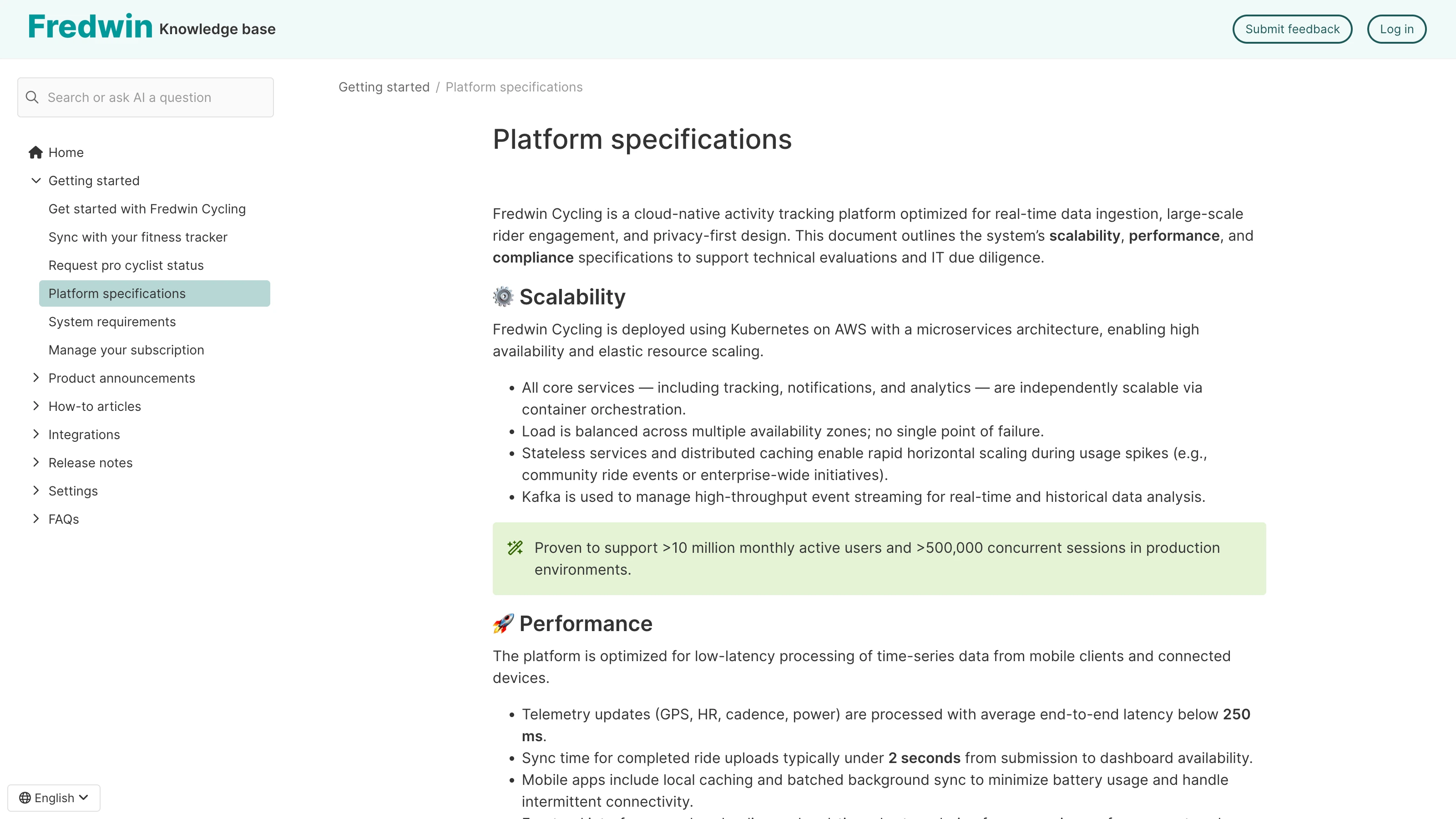Click the Log in button
The width and height of the screenshot is (1456, 819).
click(x=1396, y=30)
